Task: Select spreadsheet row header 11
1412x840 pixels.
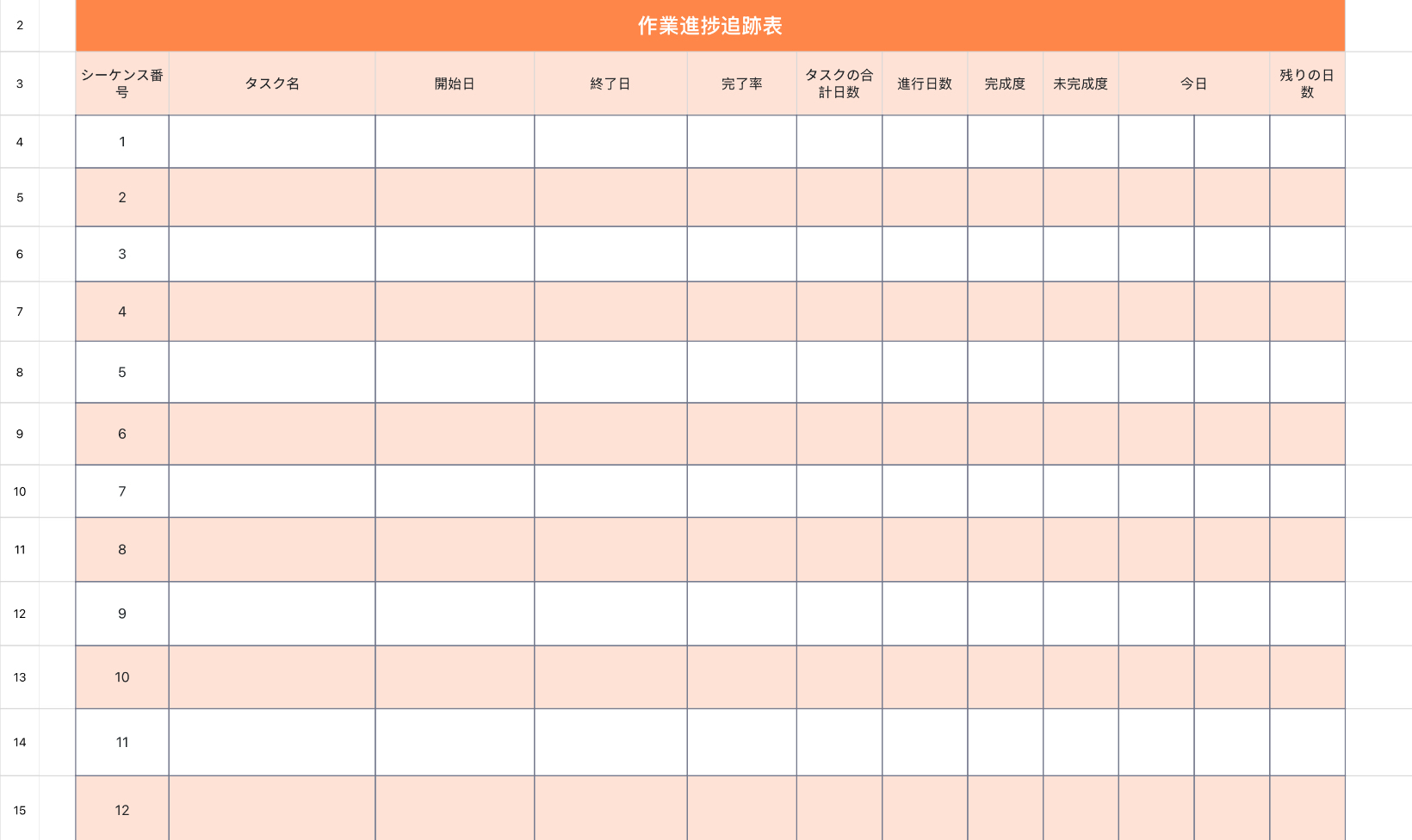Action: [19, 549]
